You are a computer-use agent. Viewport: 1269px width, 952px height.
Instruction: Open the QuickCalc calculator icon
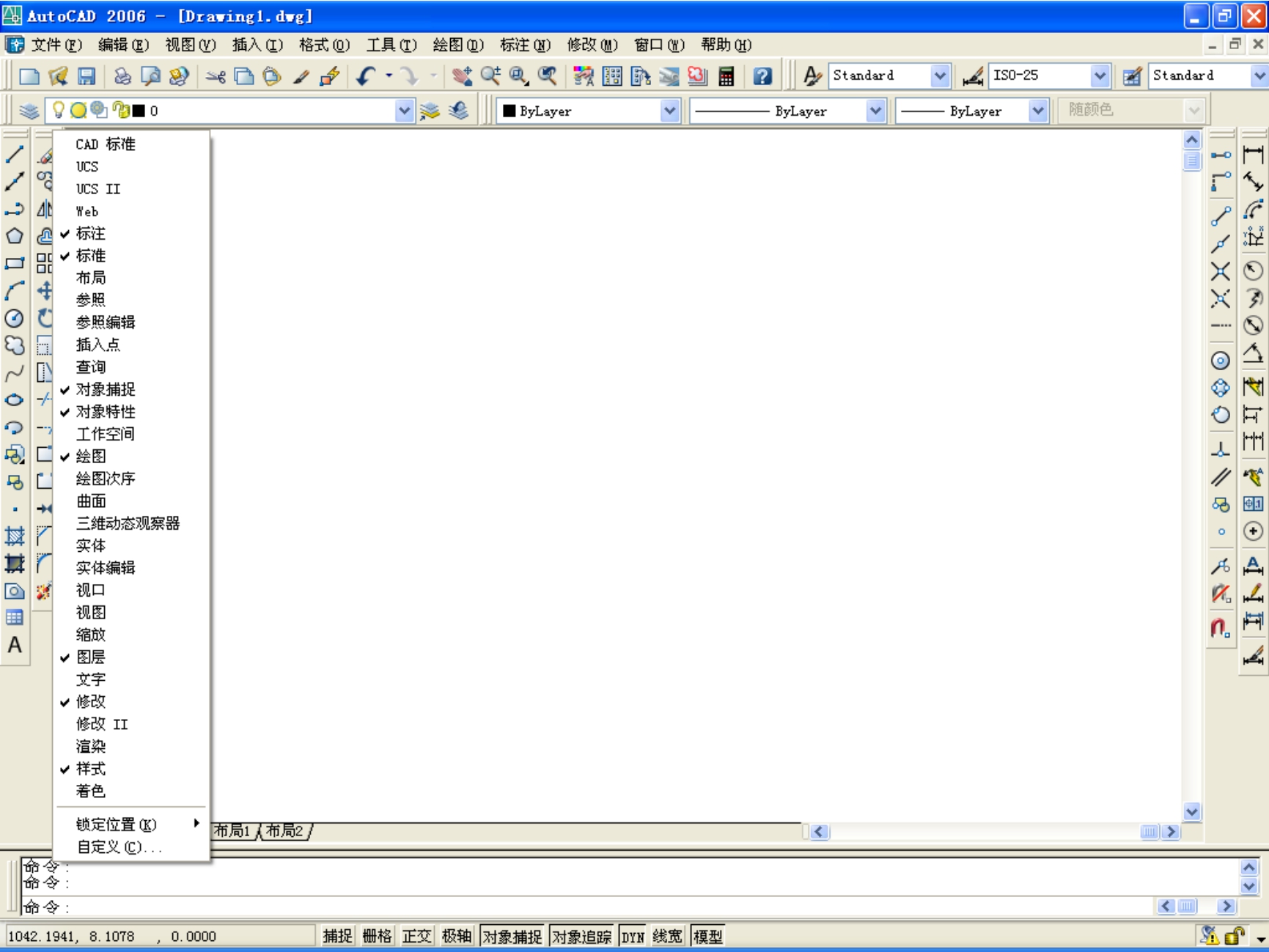pos(726,76)
